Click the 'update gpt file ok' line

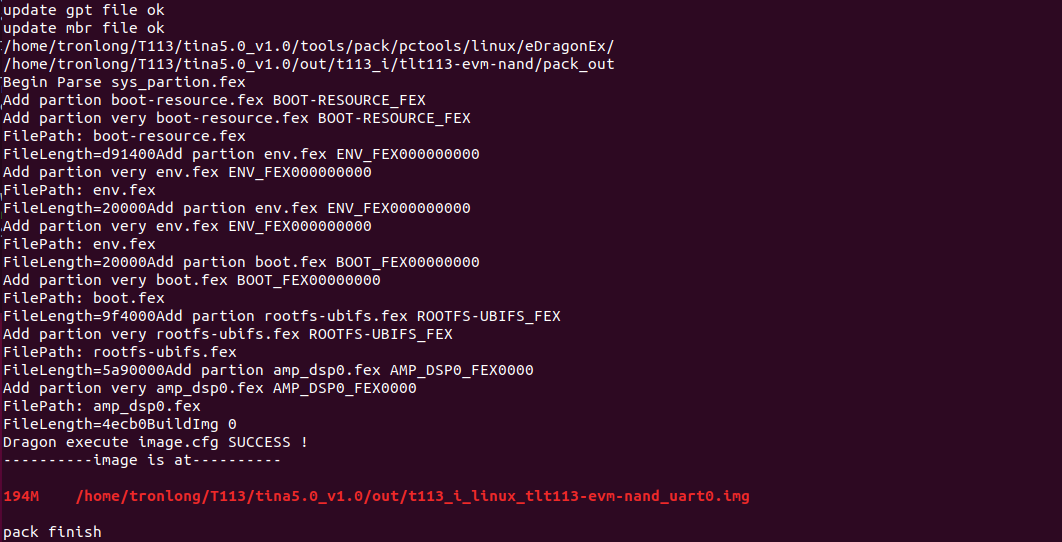click(83, 11)
